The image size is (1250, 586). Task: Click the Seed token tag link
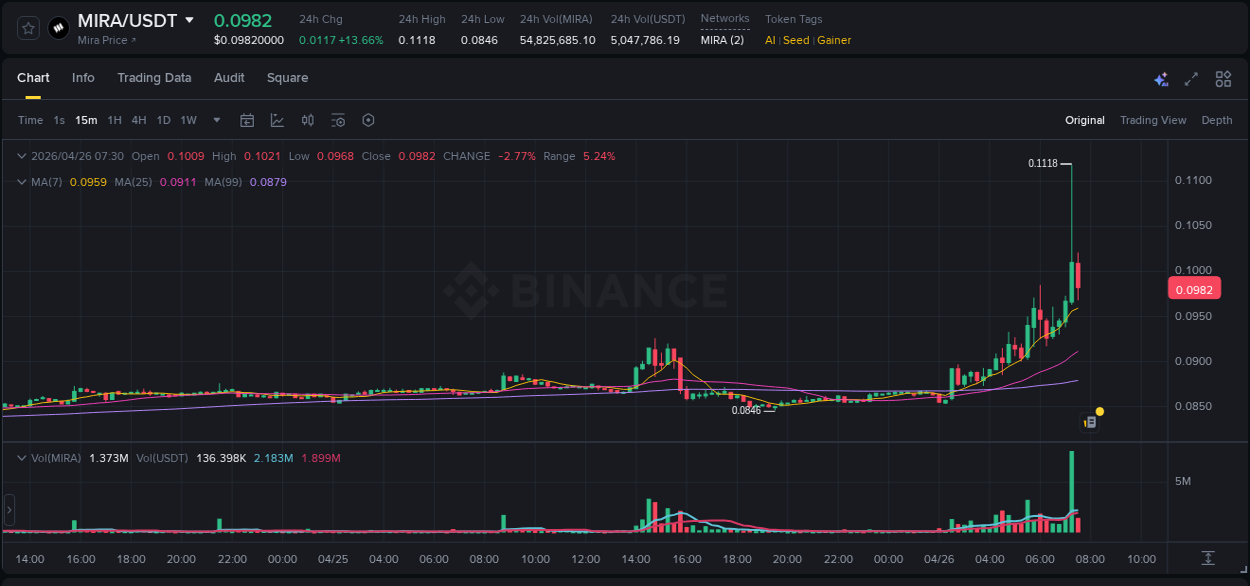coord(795,40)
